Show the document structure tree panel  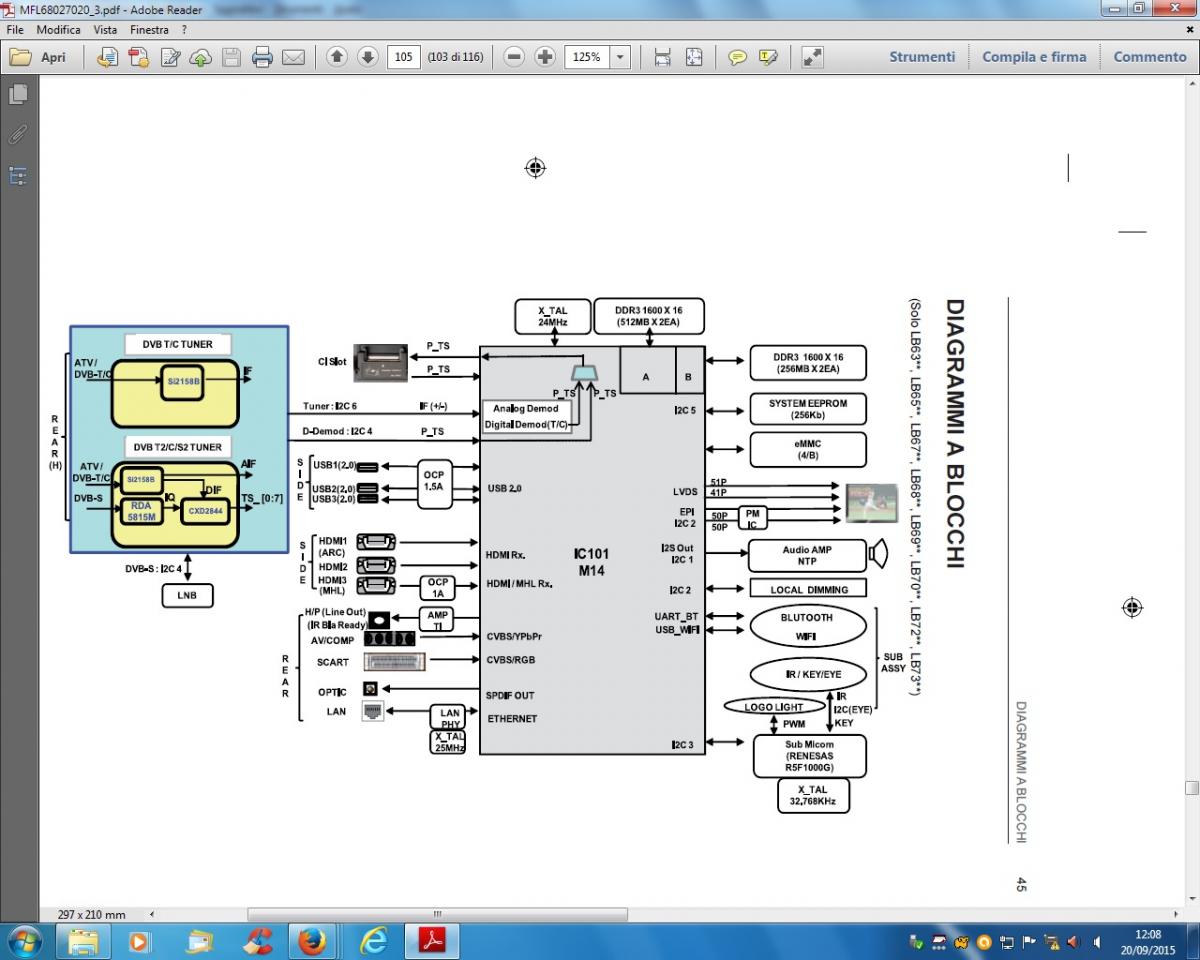(x=18, y=176)
